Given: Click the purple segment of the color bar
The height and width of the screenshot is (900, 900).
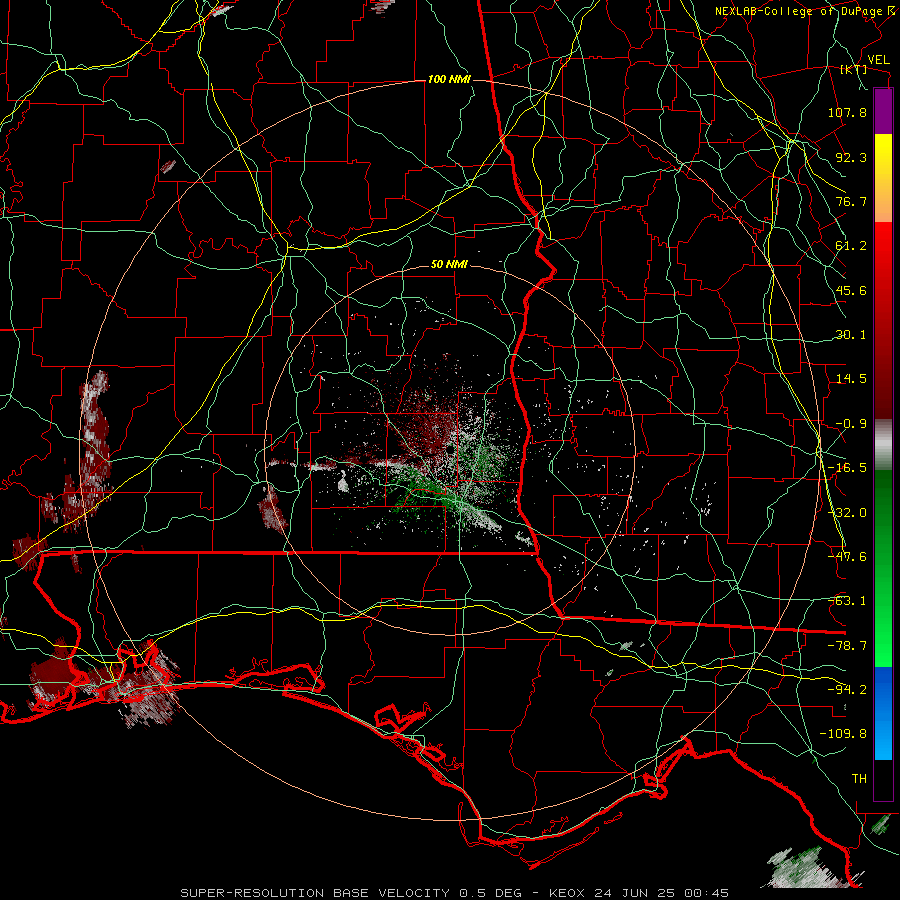Looking at the screenshot, I should coord(883,111).
